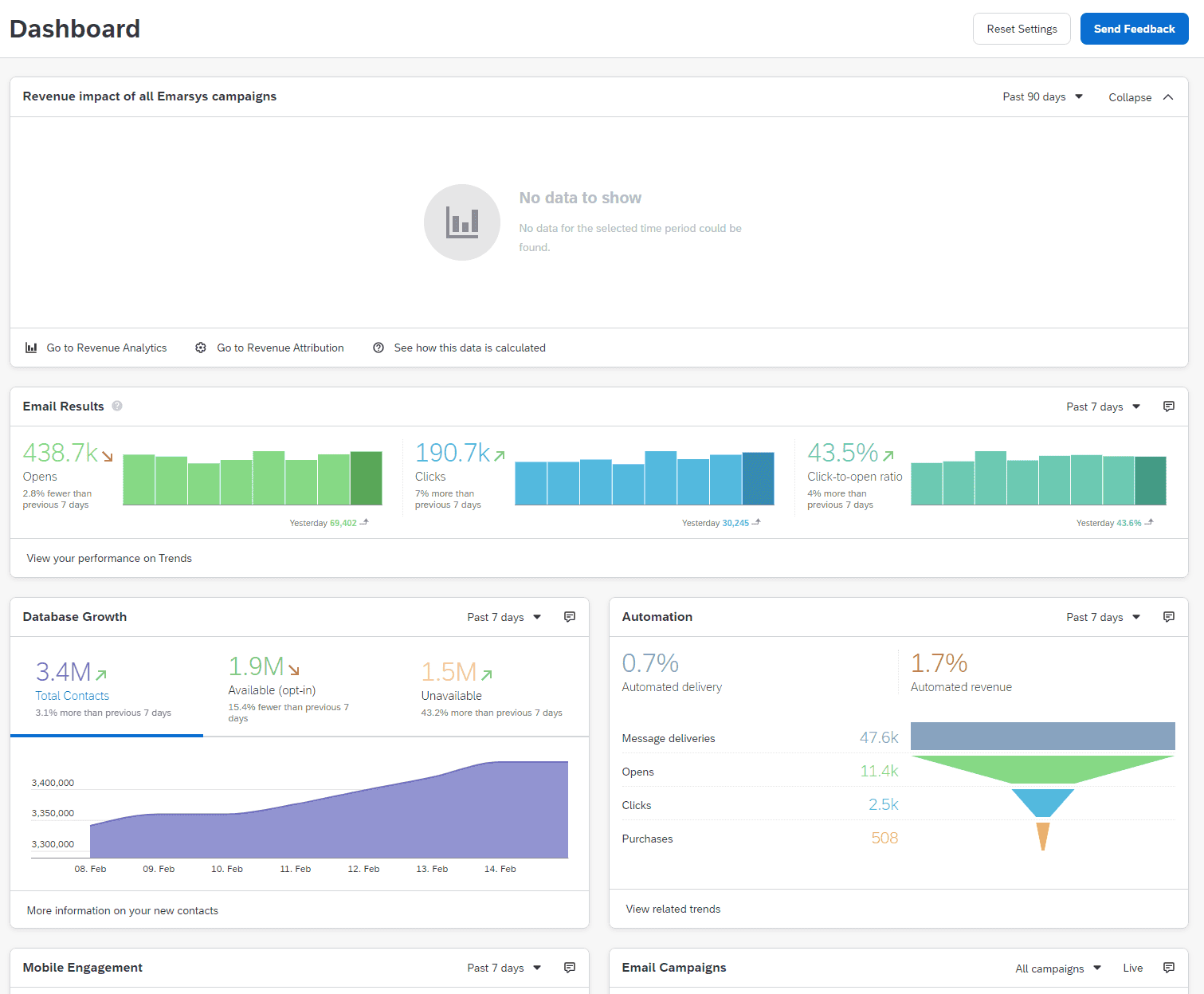
Task: Click the Reset Settings button
Action: click(1022, 28)
